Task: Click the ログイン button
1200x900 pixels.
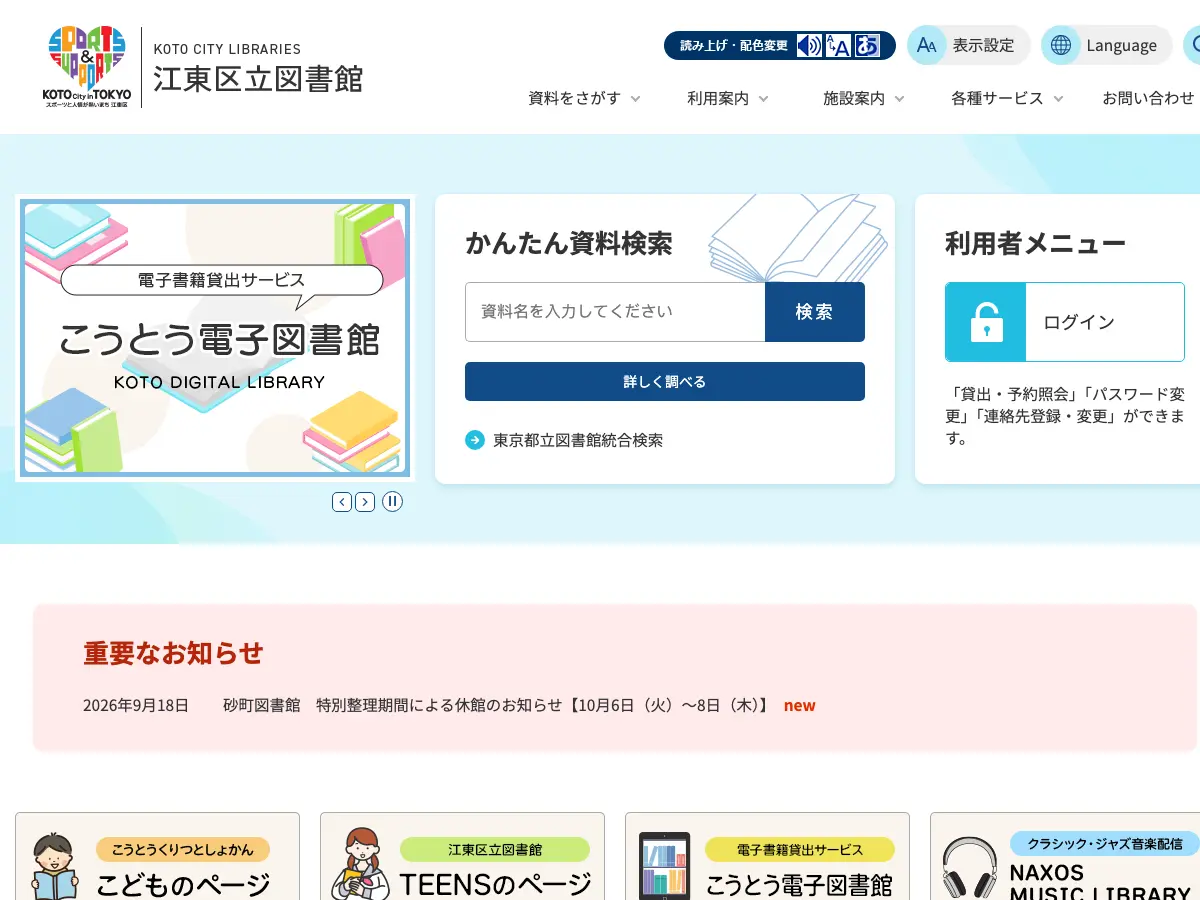Action: point(1065,322)
